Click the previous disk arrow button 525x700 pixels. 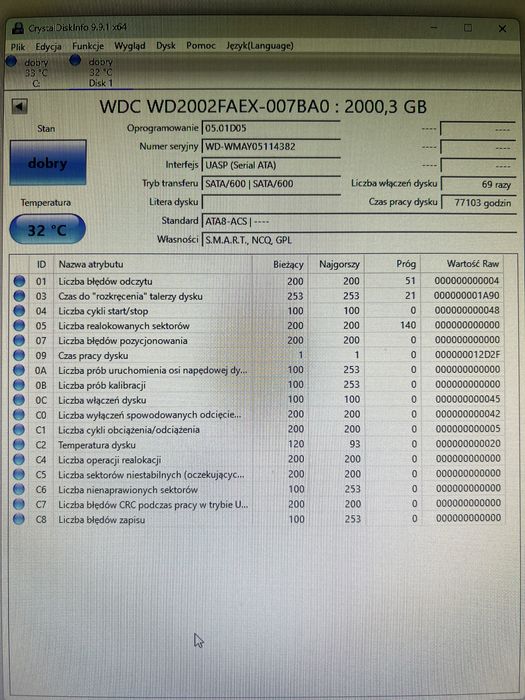[x=19, y=106]
